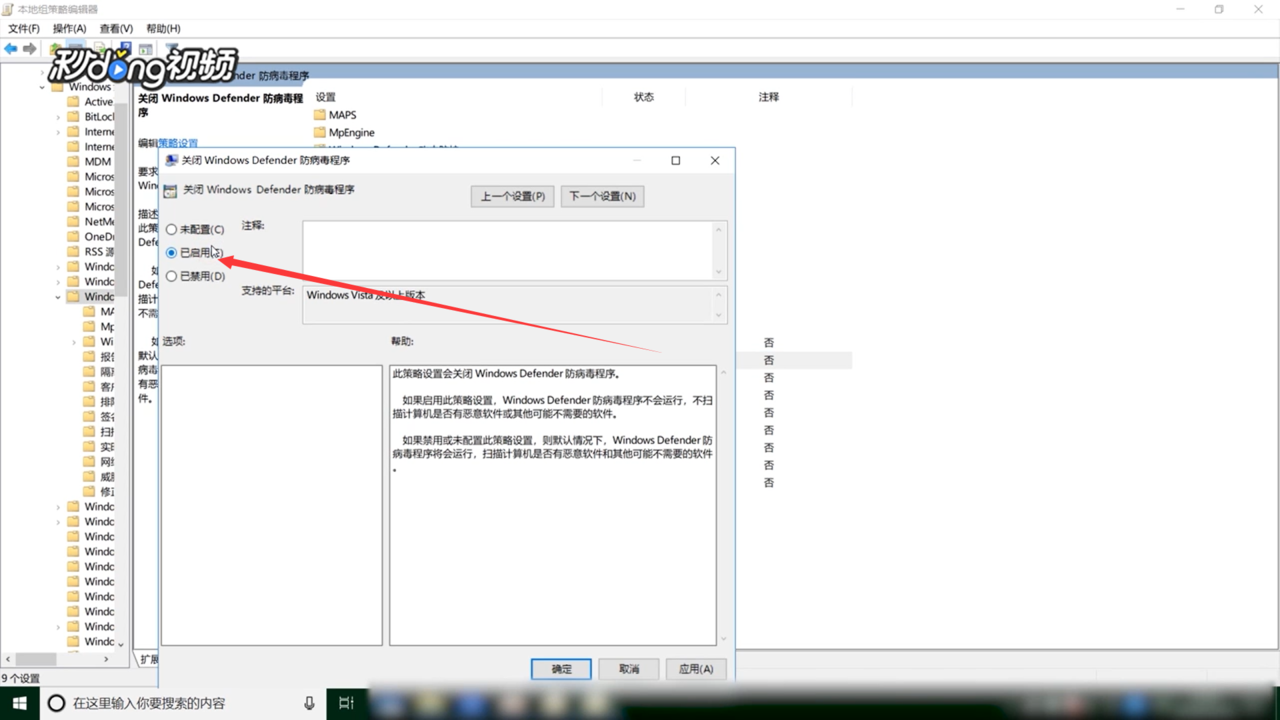Select the Disabled radio option
The image size is (1280, 720).
171,276
